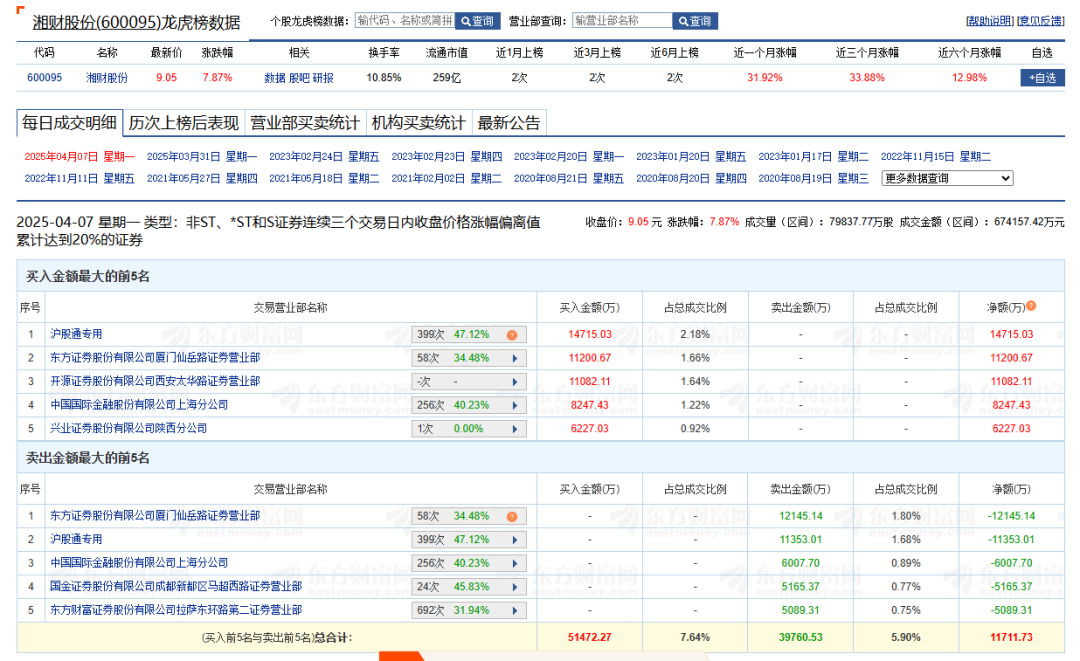
Task: Click the turnover rate value 10.85%
Action: (x=384, y=78)
